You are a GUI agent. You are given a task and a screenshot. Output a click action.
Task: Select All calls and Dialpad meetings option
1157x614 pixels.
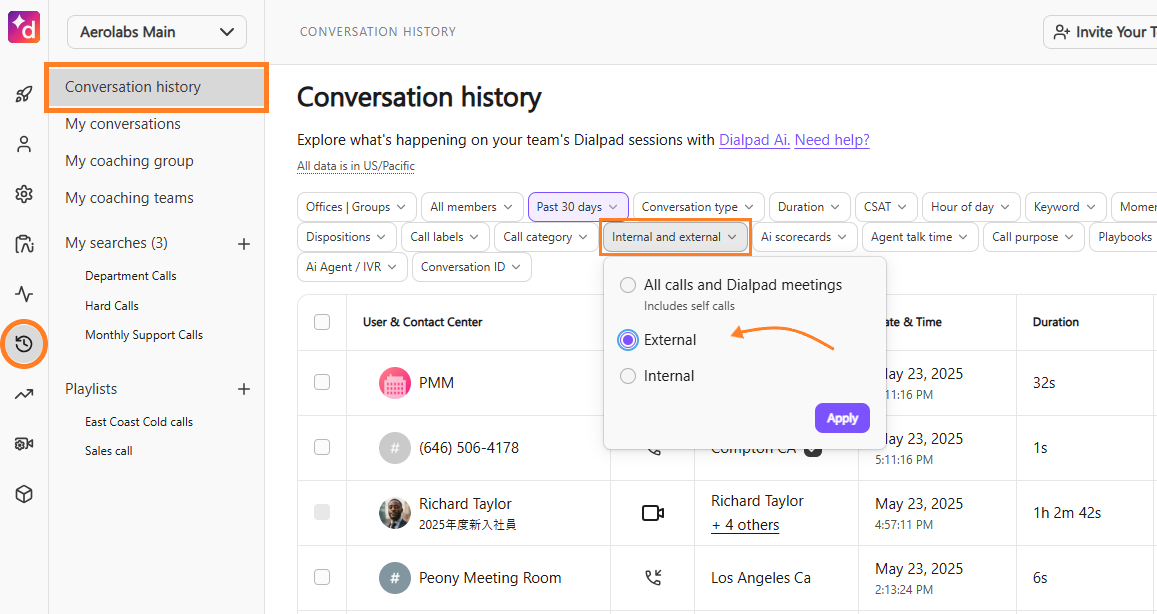[x=628, y=285]
